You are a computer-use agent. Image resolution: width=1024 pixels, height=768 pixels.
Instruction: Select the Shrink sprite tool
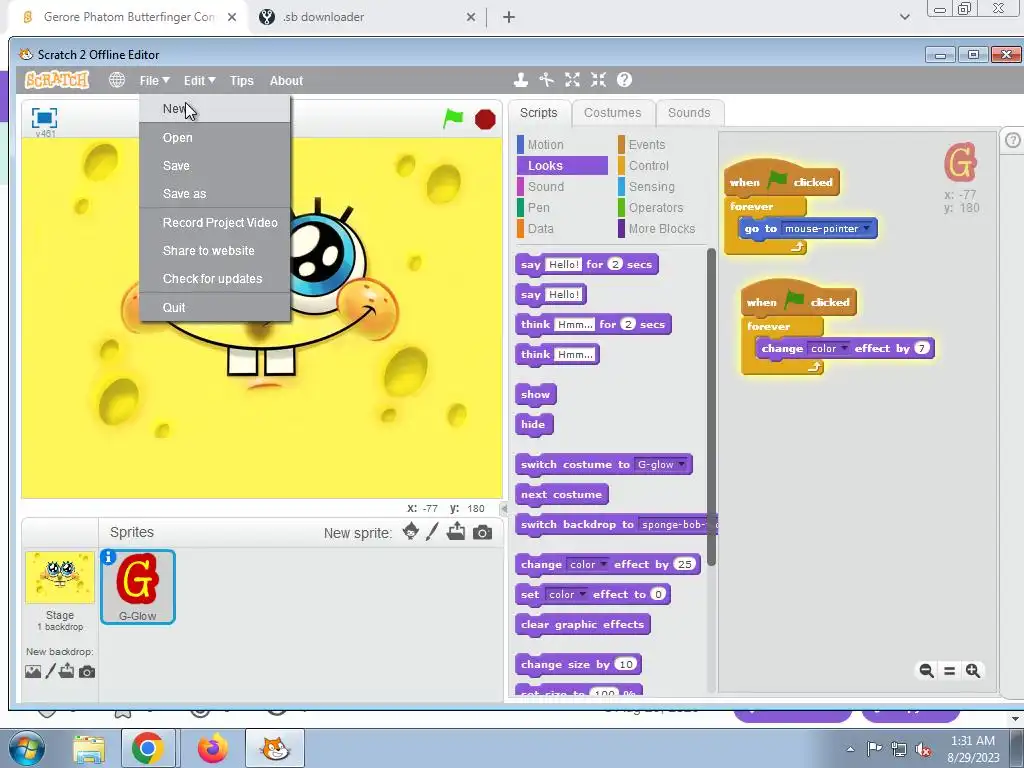[598, 80]
